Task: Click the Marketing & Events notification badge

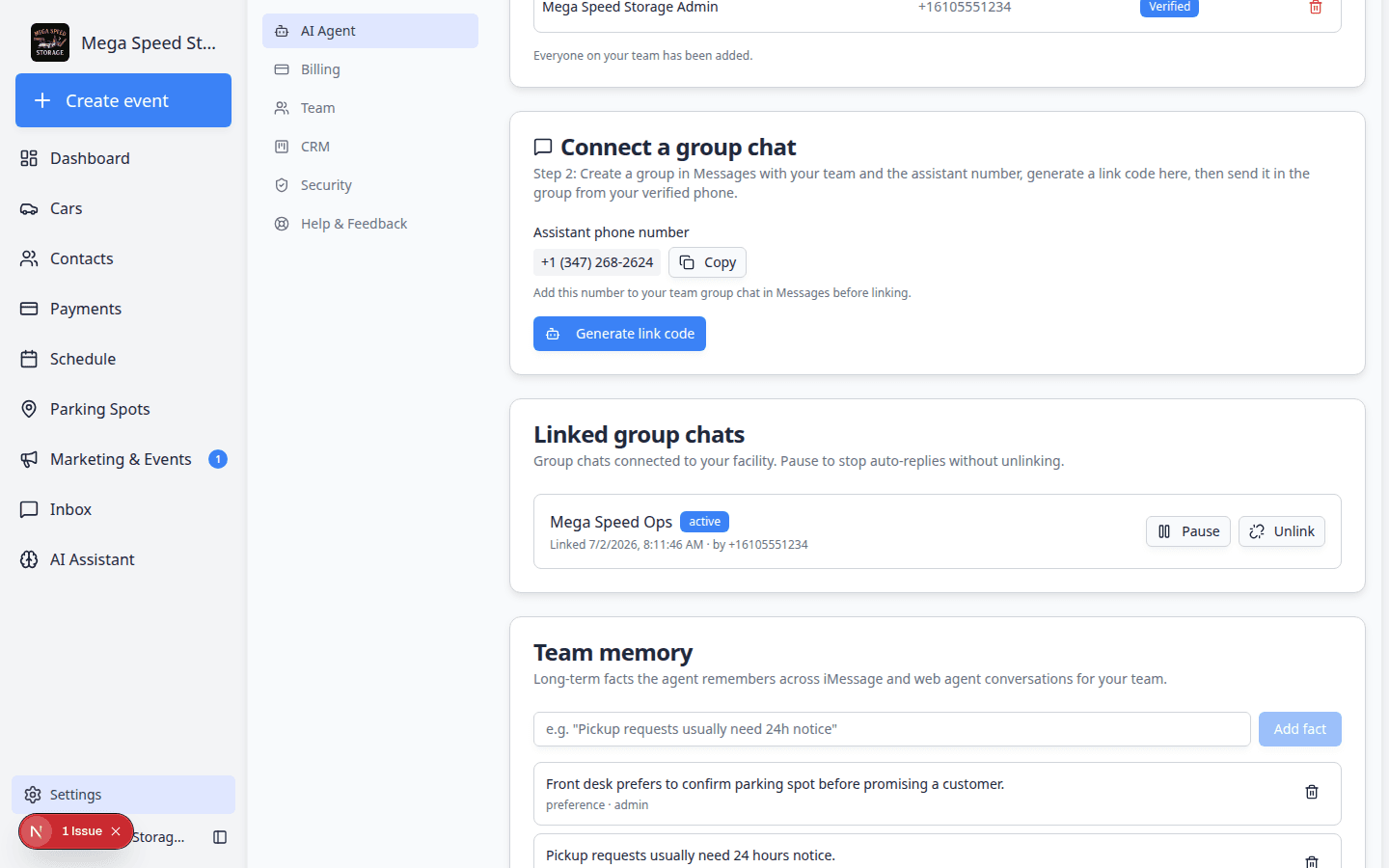Action: coord(218,459)
